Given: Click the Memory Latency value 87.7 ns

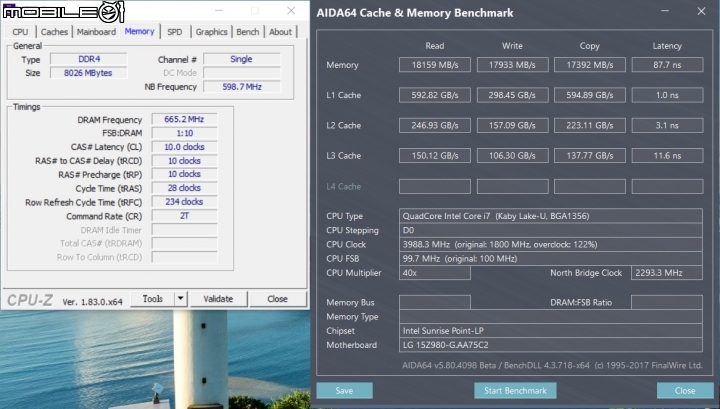Looking at the screenshot, I should click(x=667, y=65).
